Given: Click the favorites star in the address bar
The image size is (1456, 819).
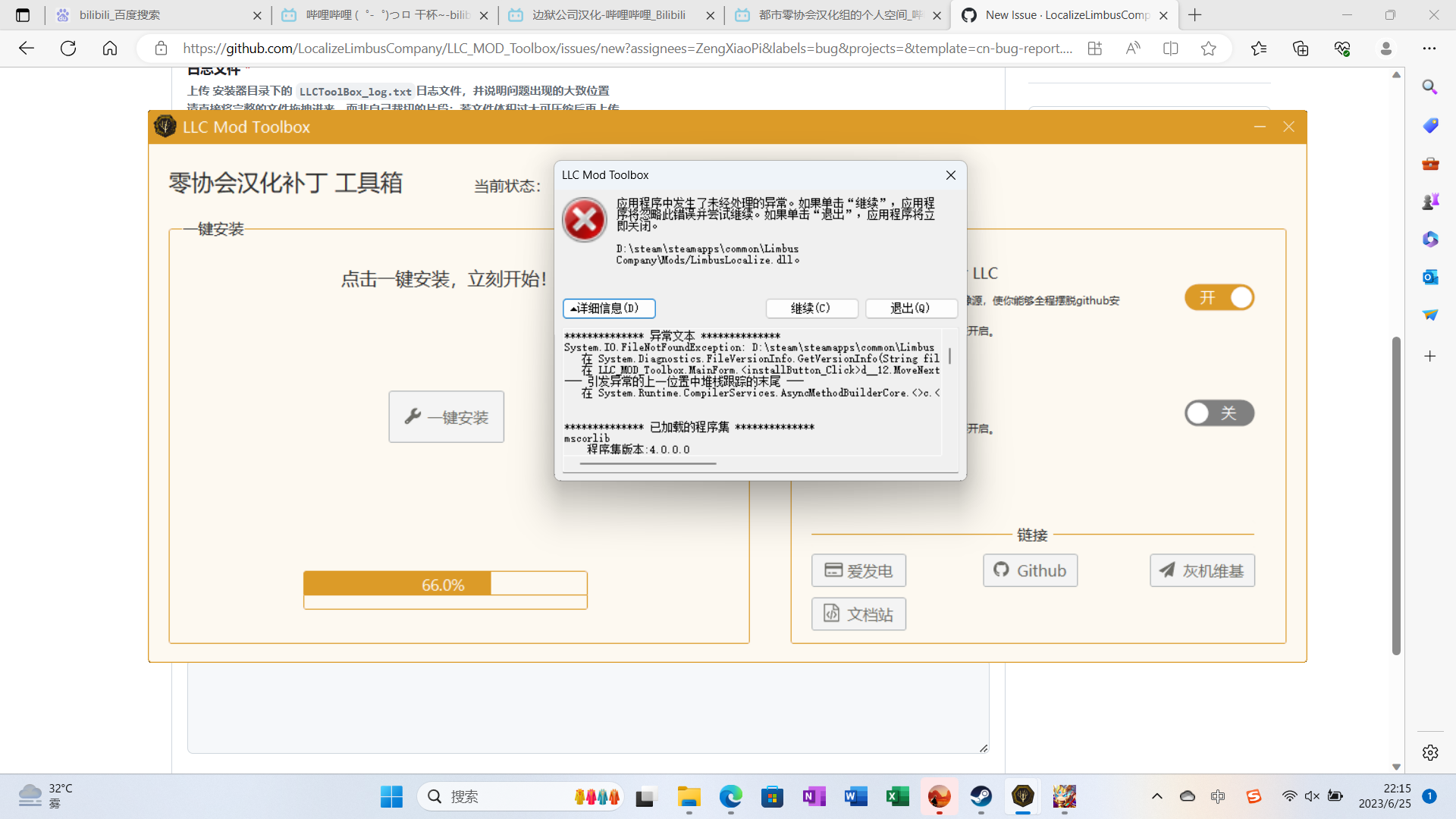Looking at the screenshot, I should 1208,48.
